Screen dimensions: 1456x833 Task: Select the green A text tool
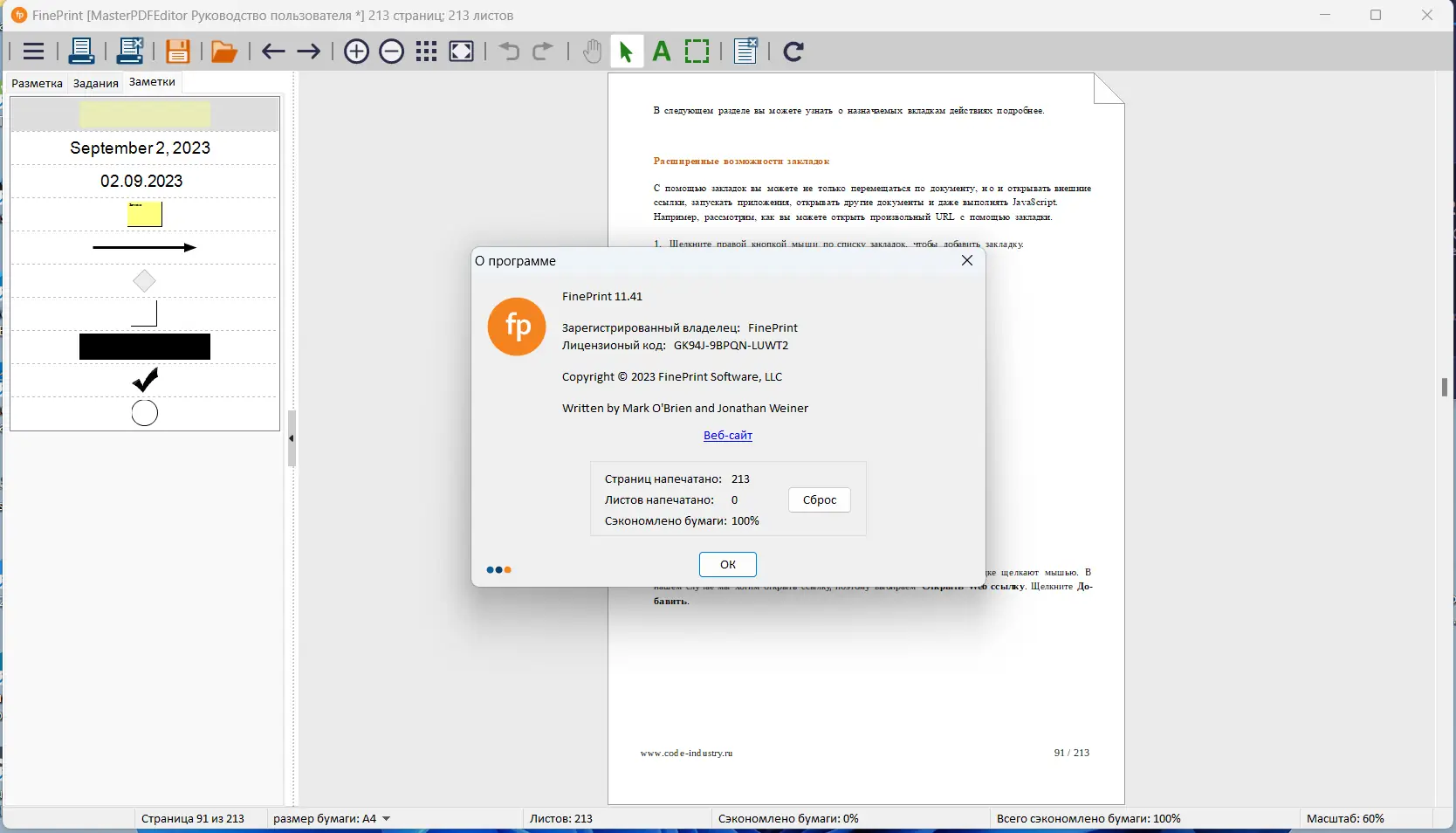[662, 52]
